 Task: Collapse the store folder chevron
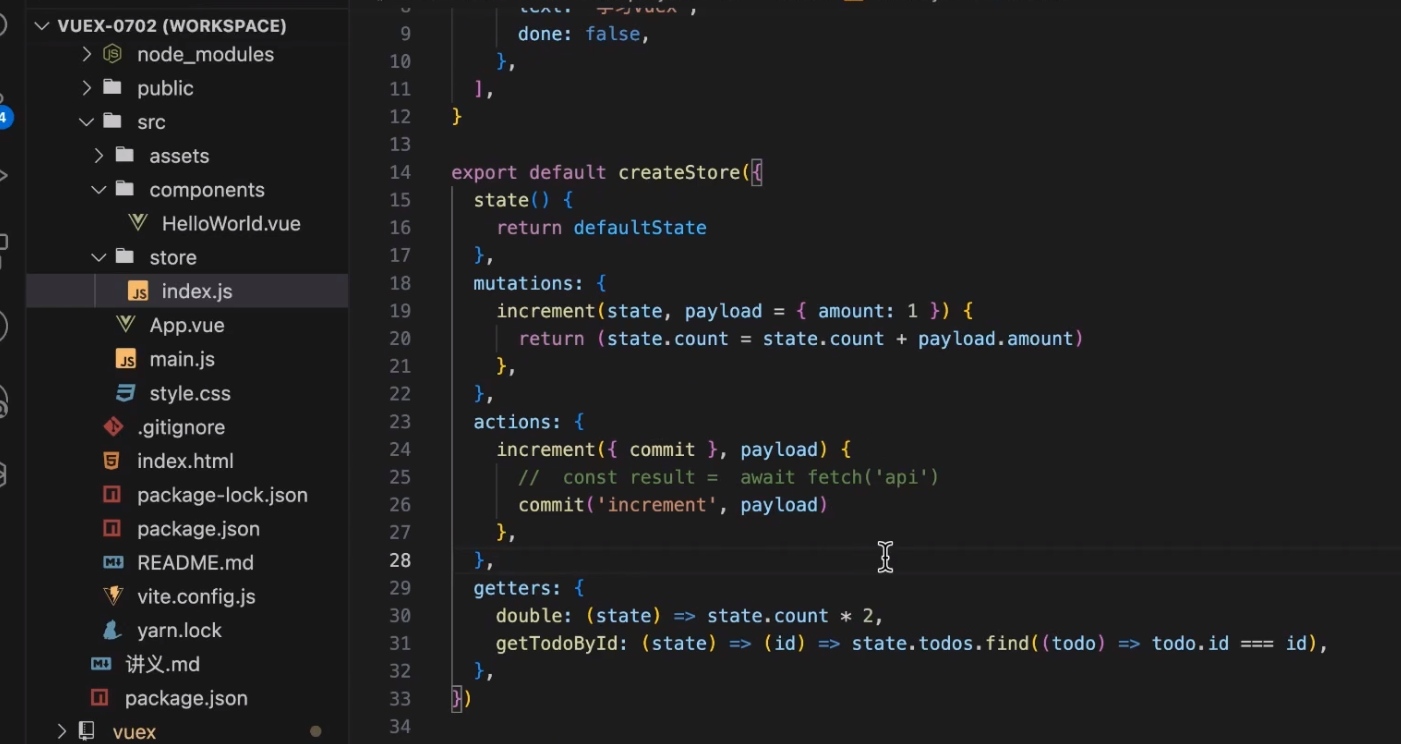98,257
